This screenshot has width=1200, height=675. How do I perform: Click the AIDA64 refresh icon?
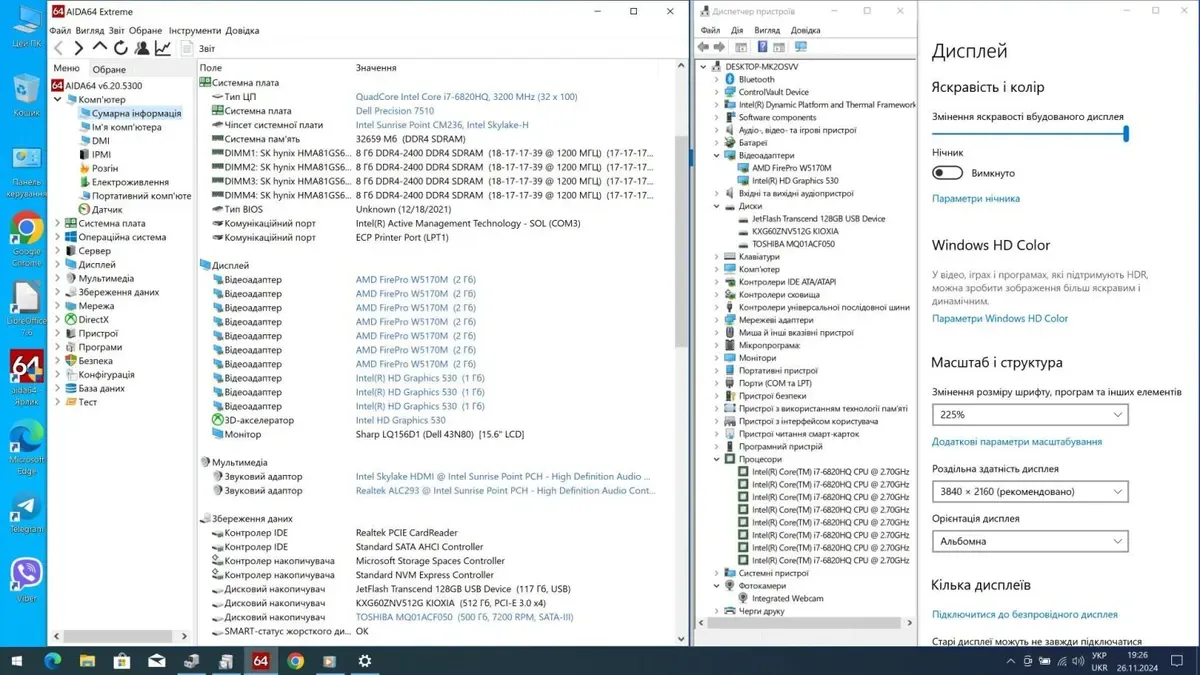tap(121, 48)
